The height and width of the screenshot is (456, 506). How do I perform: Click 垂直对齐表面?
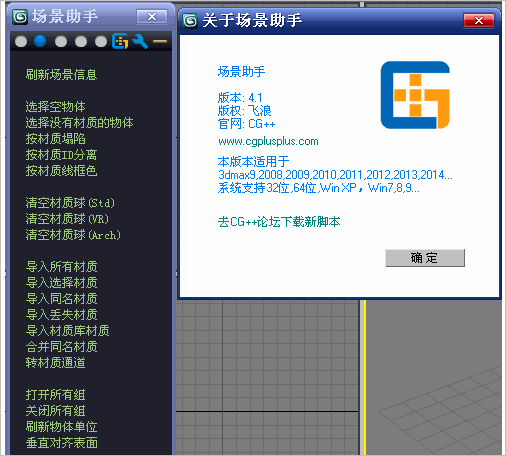pos(61,443)
